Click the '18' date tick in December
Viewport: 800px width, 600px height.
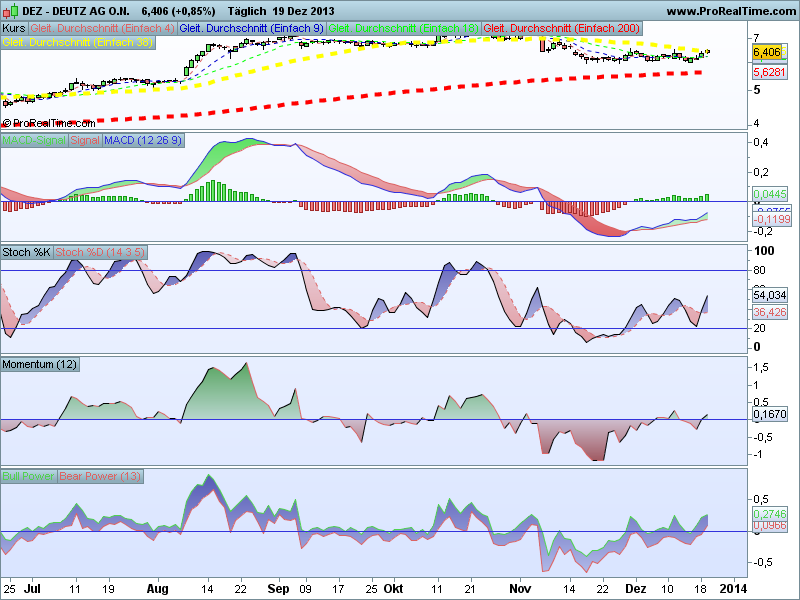(701, 589)
